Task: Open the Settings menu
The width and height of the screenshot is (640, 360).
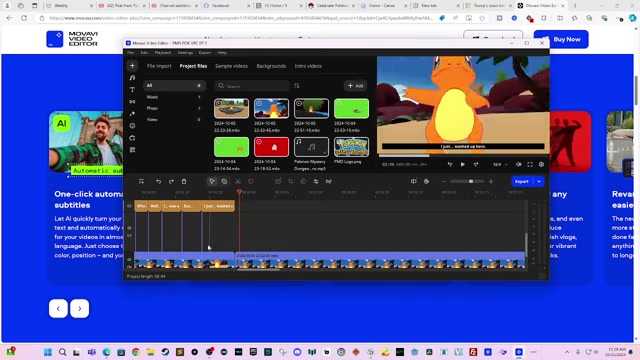Action: [x=185, y=53]
